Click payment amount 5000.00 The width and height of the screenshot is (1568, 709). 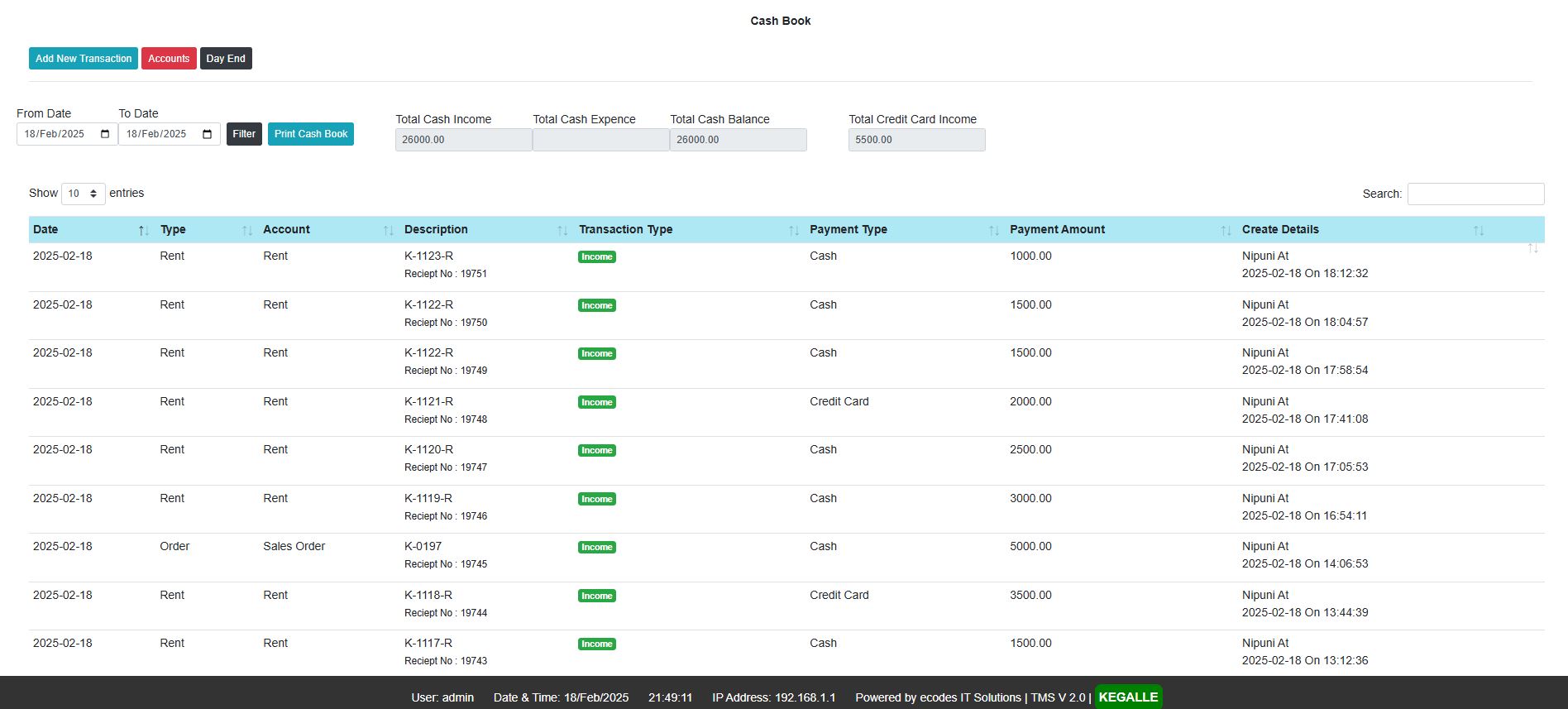tap(1030, 546)
